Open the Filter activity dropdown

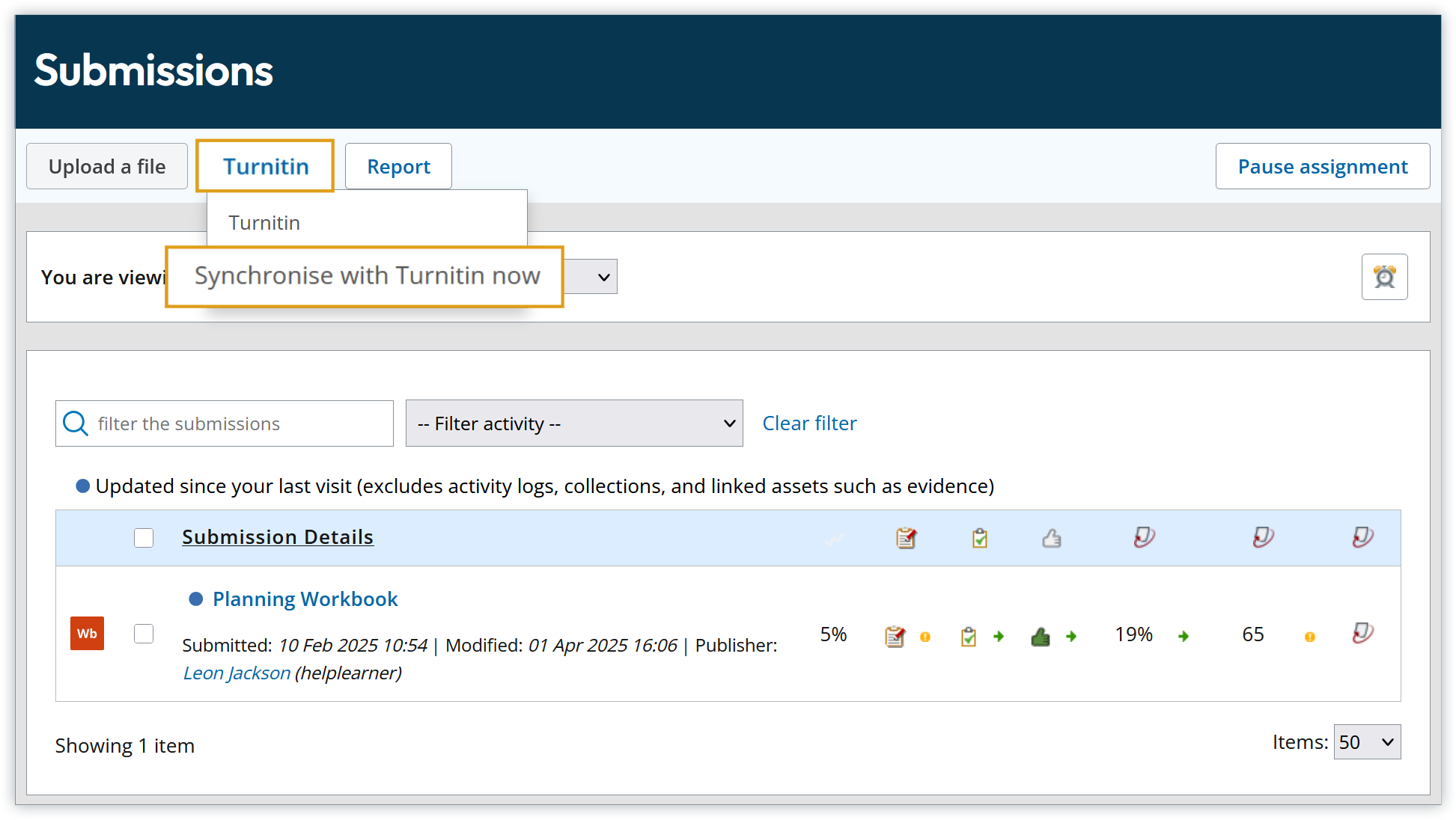(x=573, y=423)
